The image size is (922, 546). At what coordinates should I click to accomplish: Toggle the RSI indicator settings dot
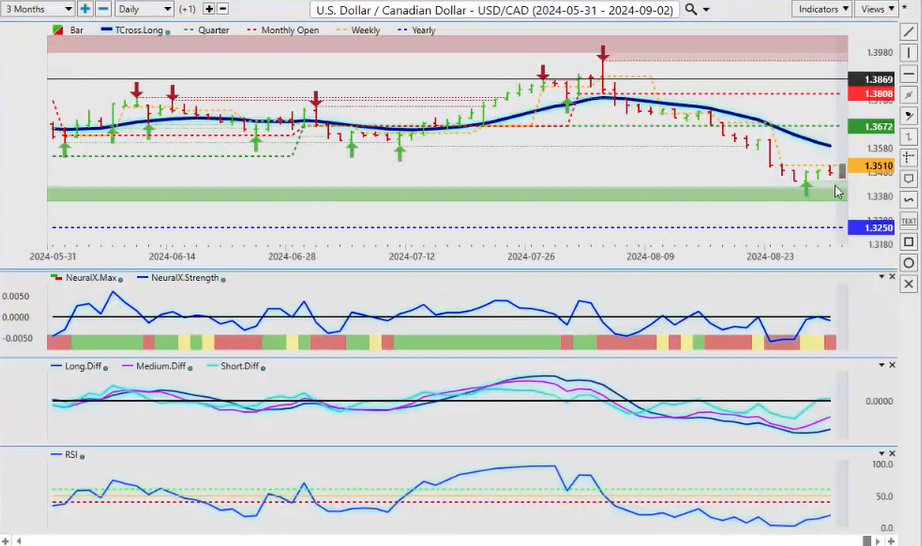pos(82,456)
